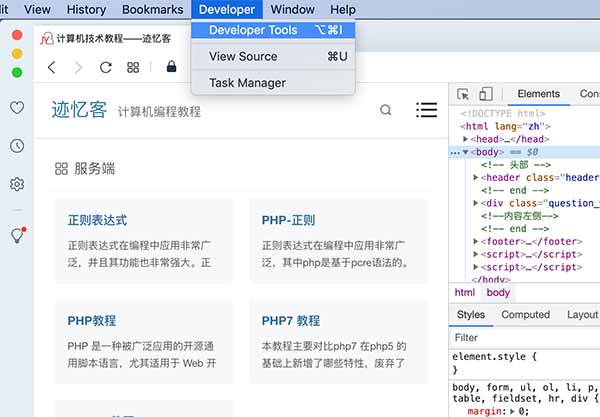Click the padlock security icon in address bar

[171, 67]
